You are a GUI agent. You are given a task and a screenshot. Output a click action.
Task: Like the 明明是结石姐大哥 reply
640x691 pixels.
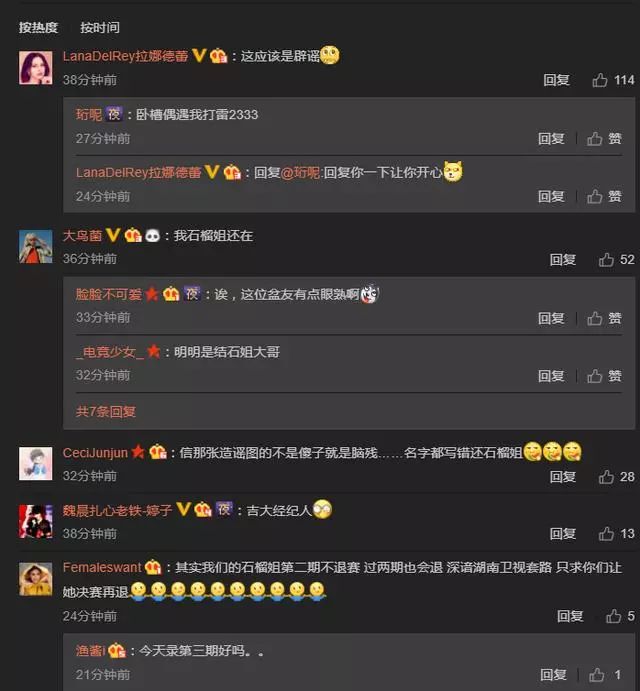[x=604, y=376]
